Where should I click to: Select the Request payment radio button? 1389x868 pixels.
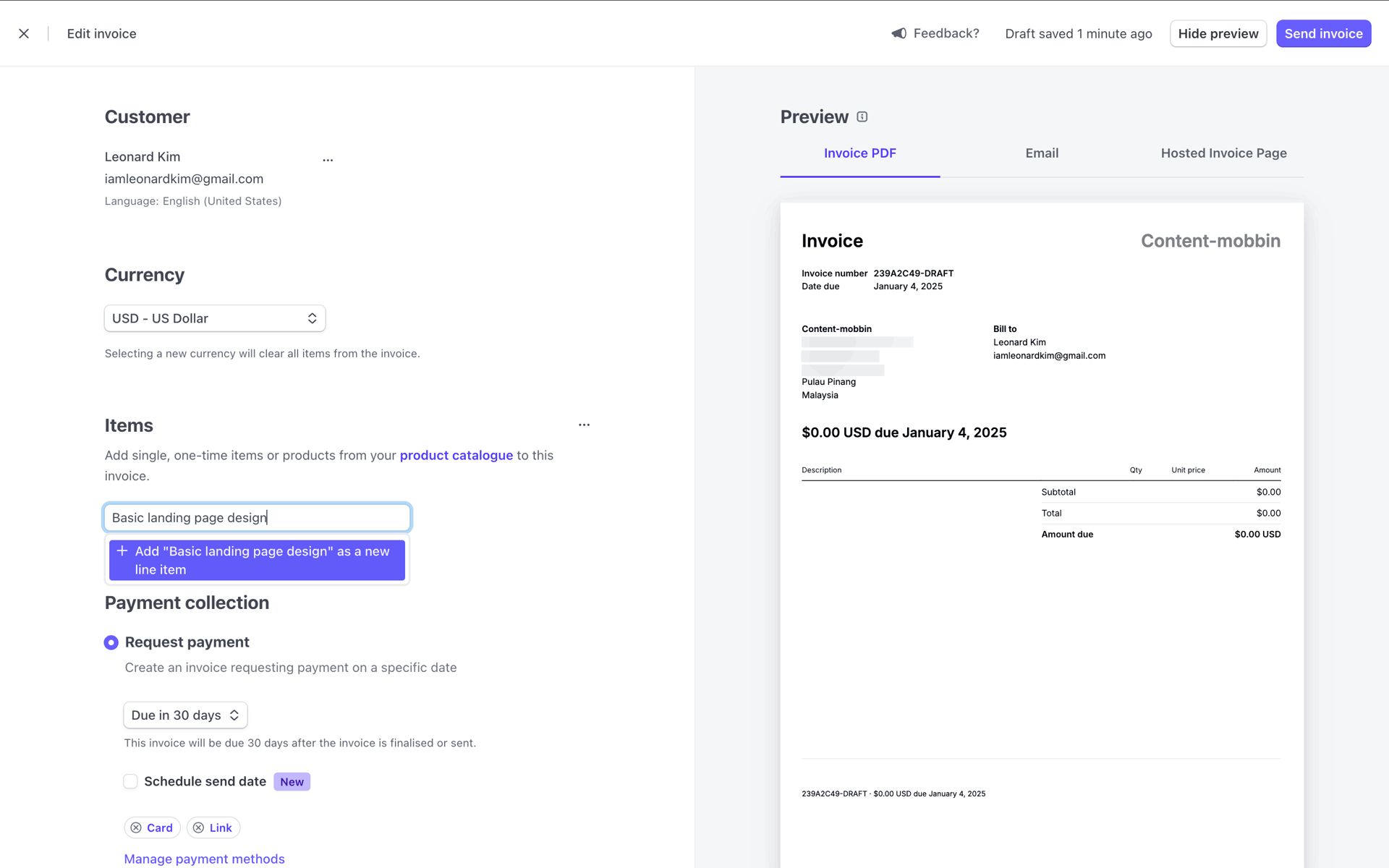tap(111, 642)
